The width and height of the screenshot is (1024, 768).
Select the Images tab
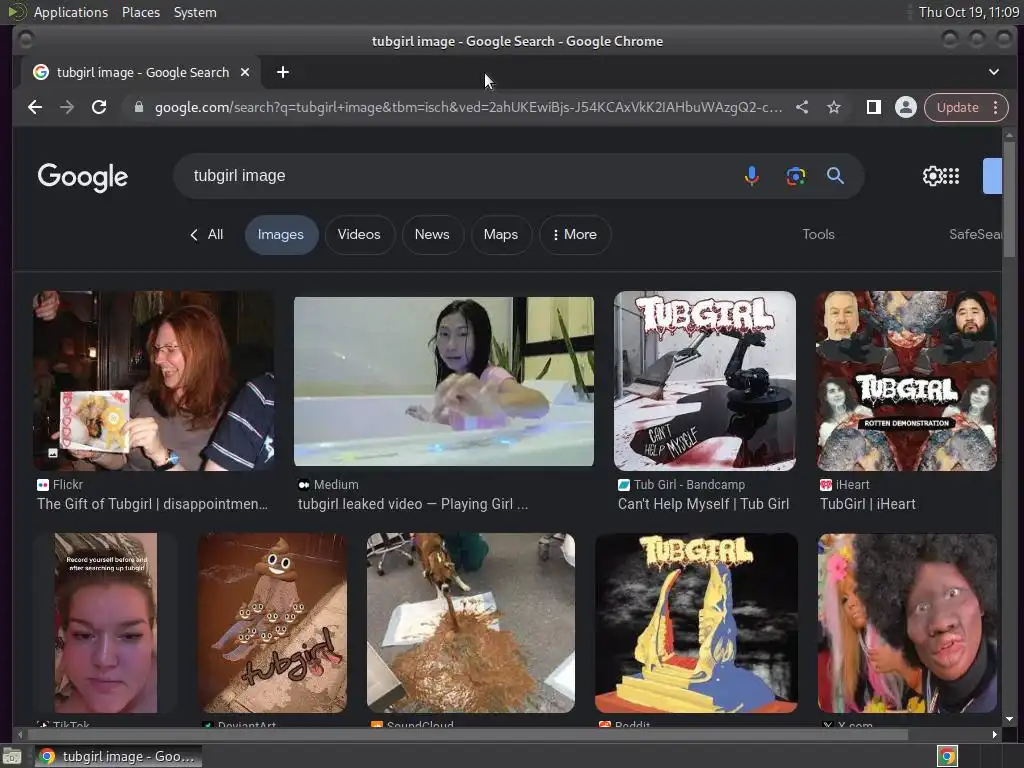281,234
